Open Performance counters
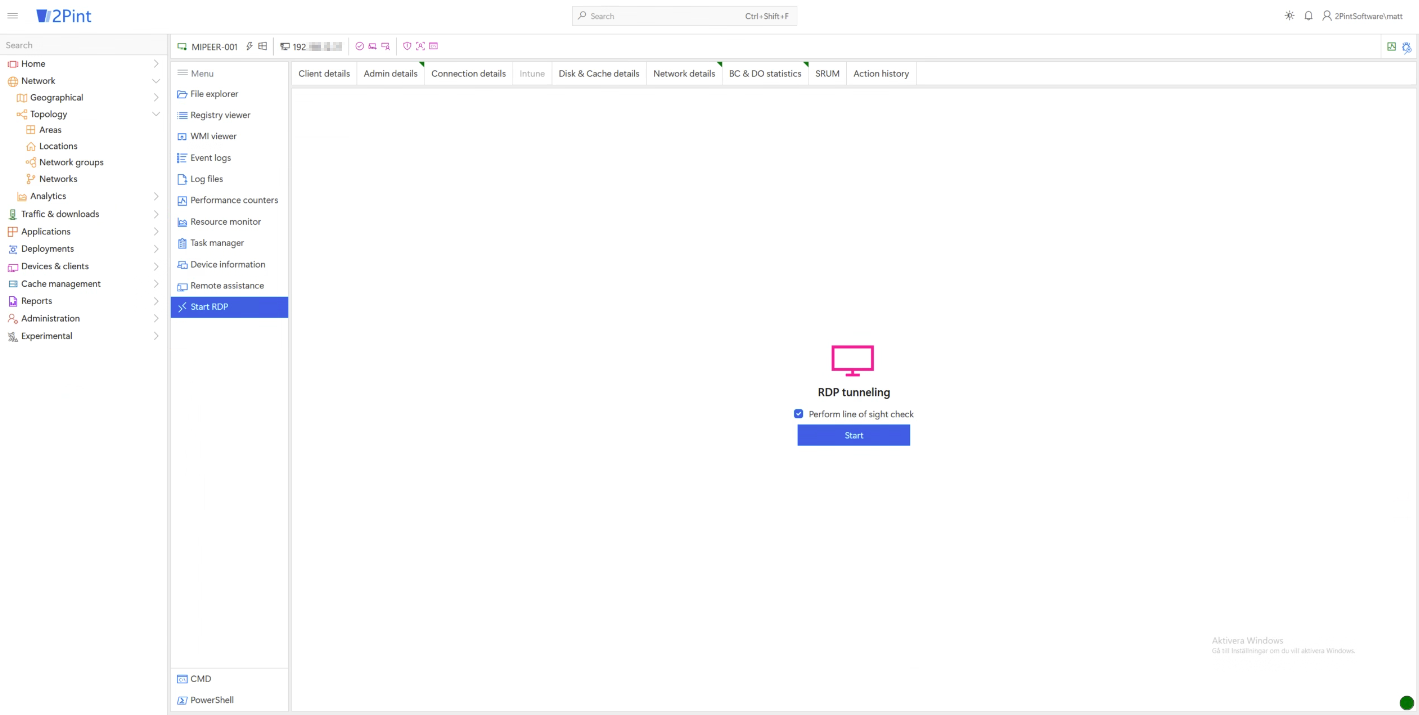 click(229, 200)
